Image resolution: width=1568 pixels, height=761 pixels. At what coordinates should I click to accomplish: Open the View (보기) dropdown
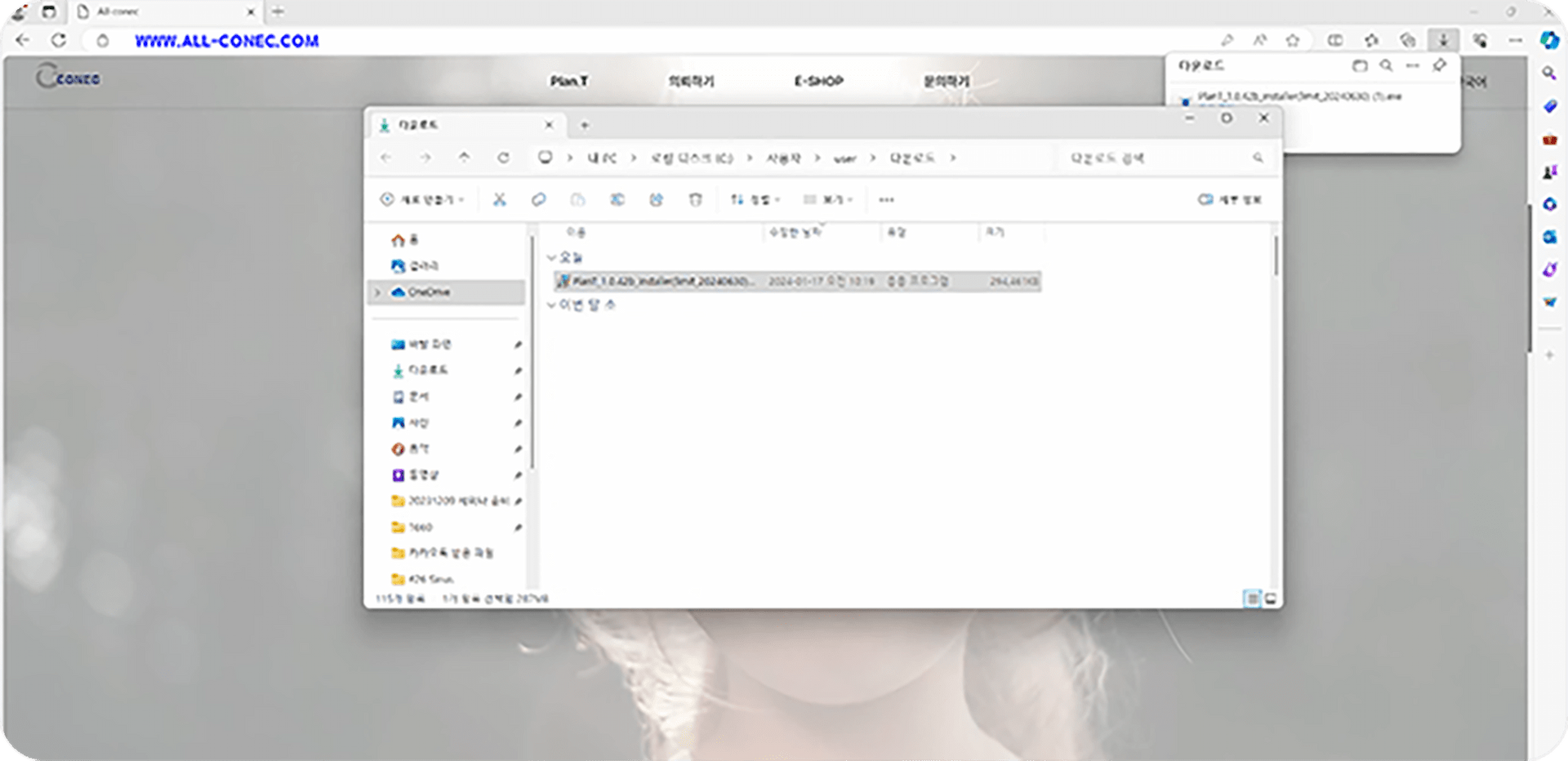tap(828, 199)
